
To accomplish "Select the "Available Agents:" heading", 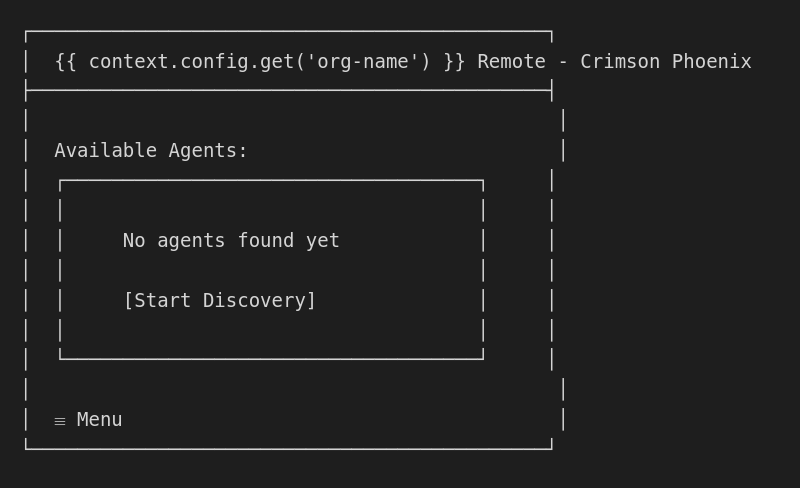I will (x=151, y=151).
